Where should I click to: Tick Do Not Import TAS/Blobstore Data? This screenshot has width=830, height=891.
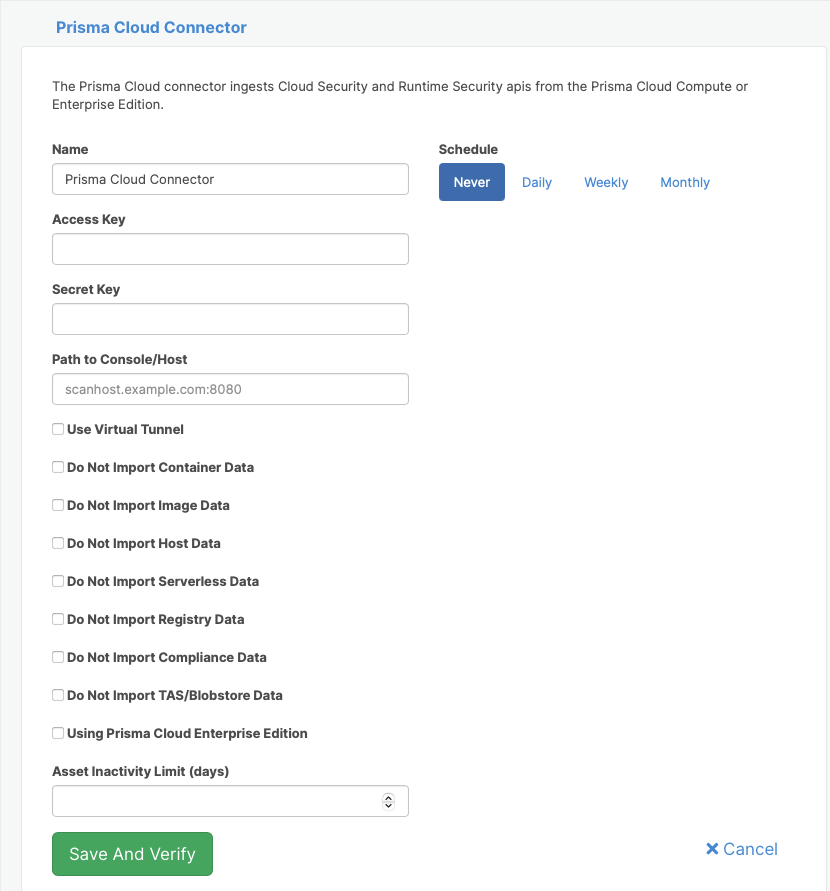tap(58, 695)
